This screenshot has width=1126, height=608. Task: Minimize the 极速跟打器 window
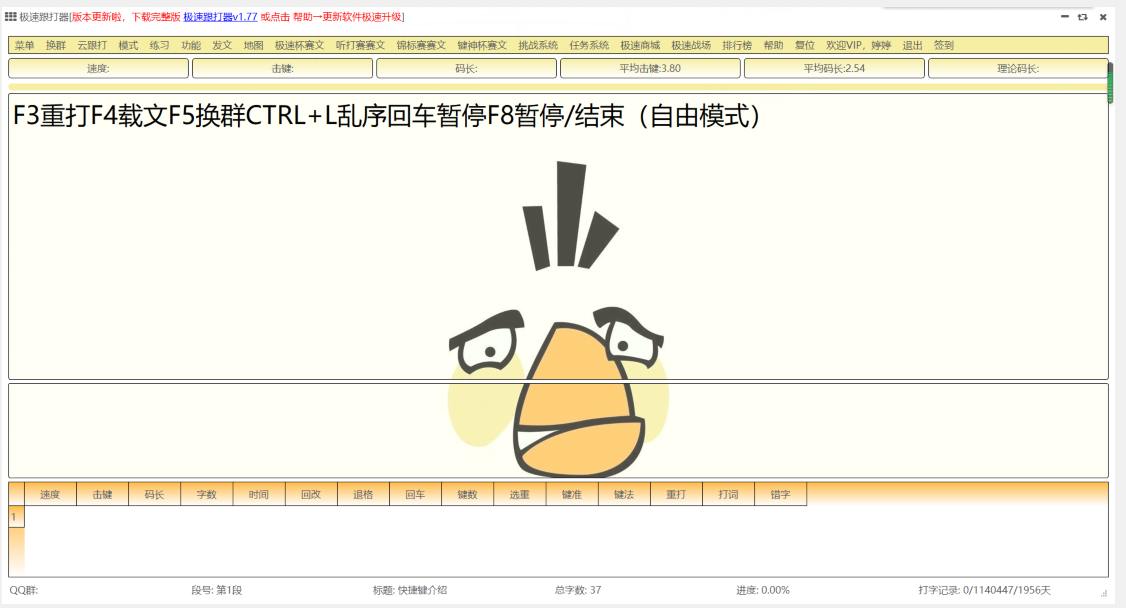(1065, 17)
